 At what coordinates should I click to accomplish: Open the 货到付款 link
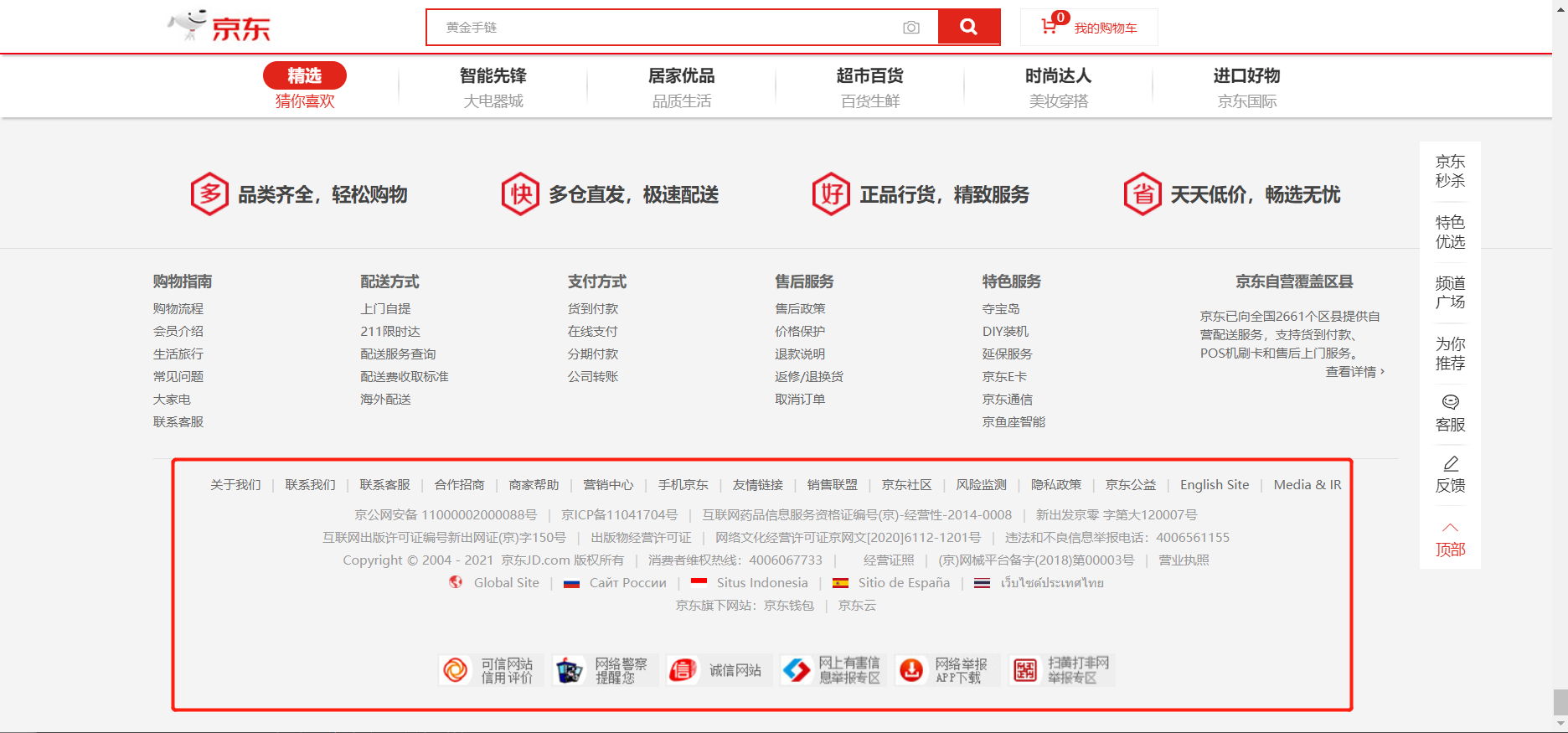(x=593, y=309)
